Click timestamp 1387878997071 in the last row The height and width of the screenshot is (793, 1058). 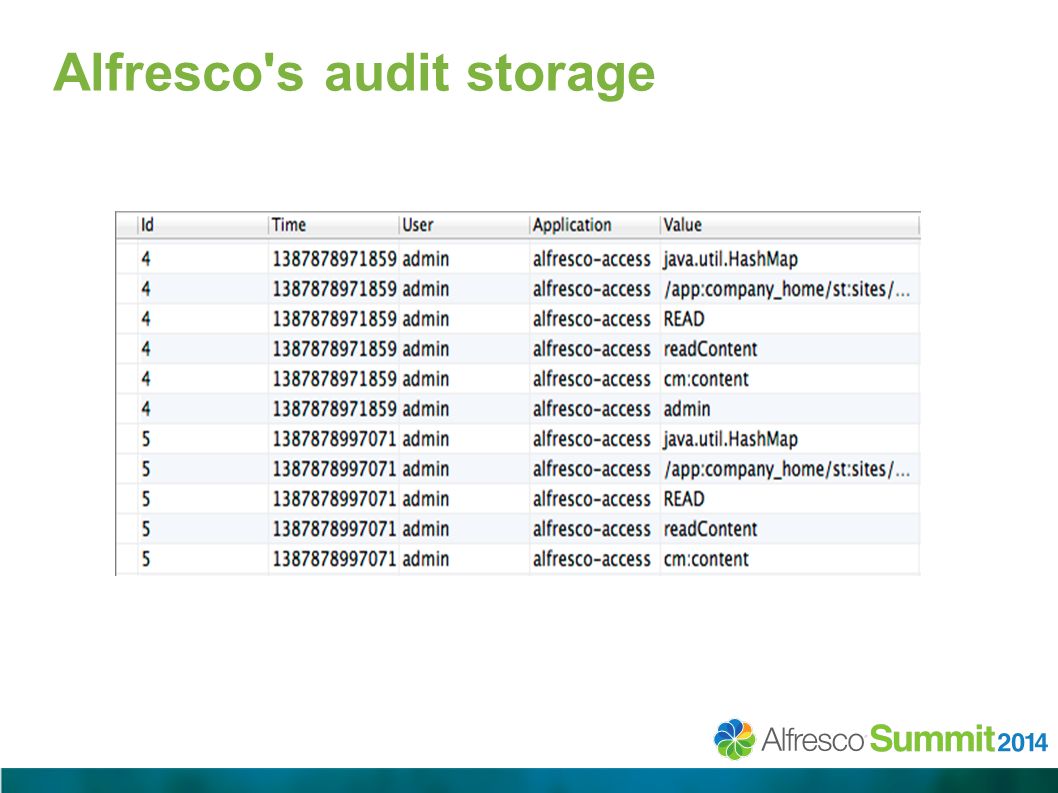coord(334,559)
